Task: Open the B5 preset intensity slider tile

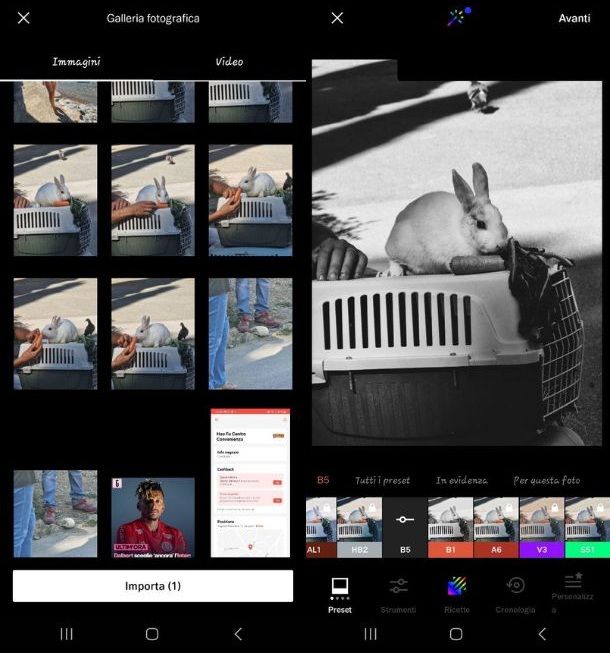Action: coord(405,527)
